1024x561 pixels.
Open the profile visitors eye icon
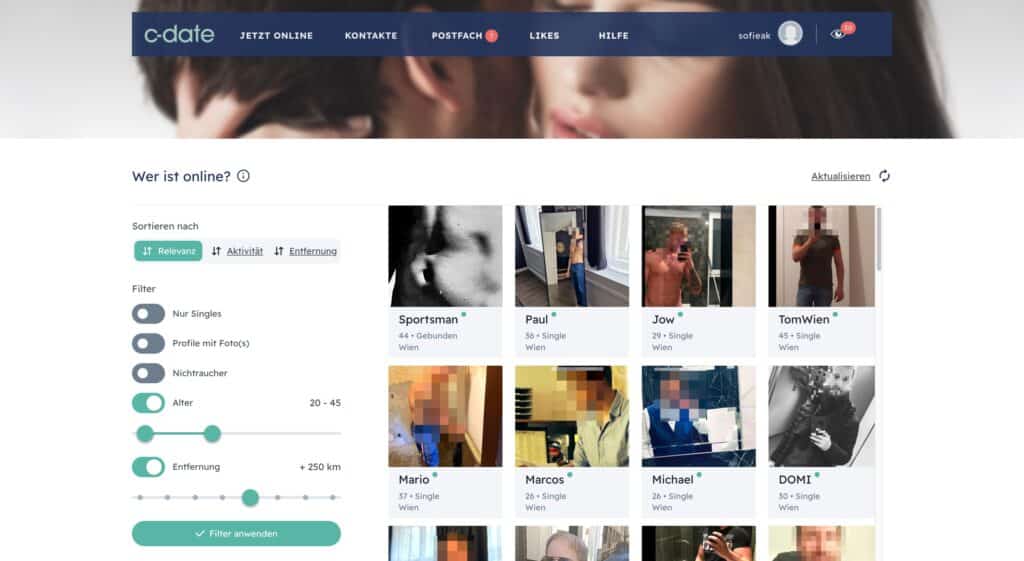[837, 34]
